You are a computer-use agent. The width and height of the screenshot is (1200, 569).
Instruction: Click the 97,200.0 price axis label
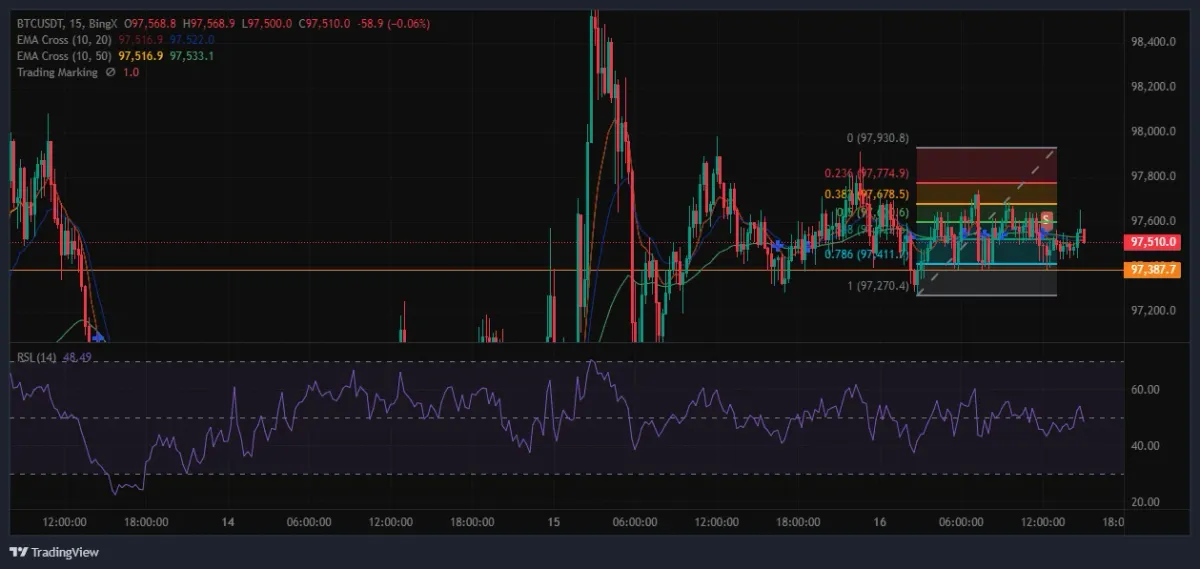coord(1152,310)
